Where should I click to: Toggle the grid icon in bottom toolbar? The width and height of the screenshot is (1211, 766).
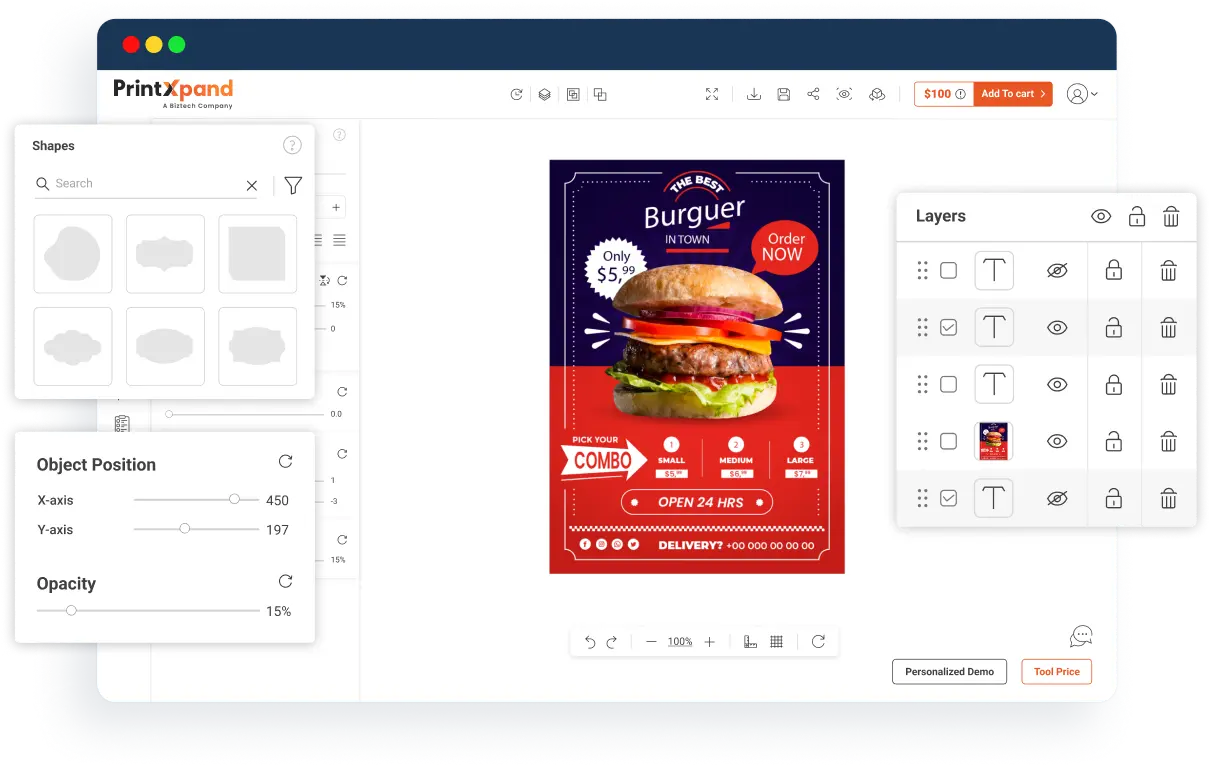click(x=776, y=642)
